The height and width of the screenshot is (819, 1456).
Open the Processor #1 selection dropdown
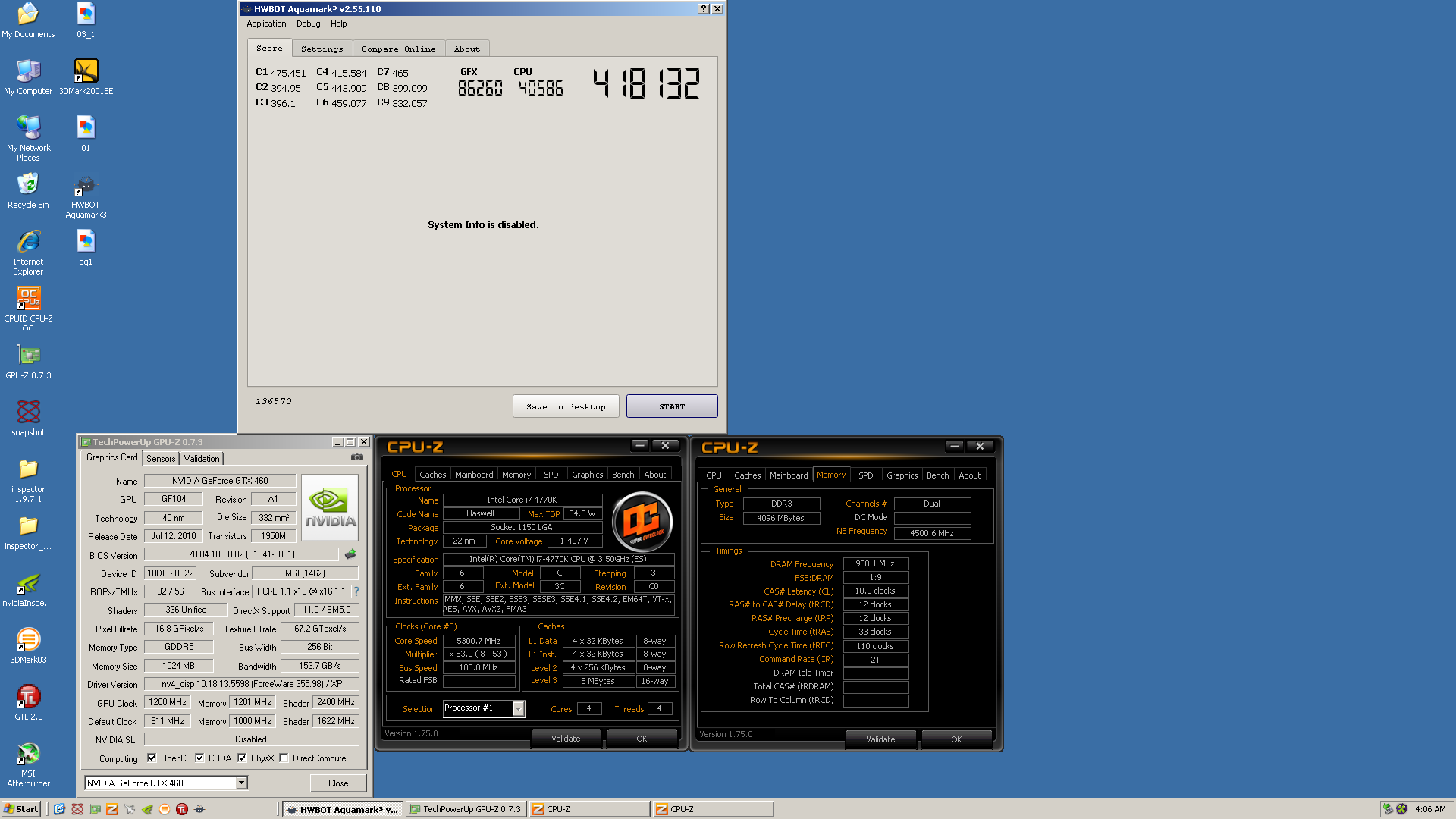[518, 708]
